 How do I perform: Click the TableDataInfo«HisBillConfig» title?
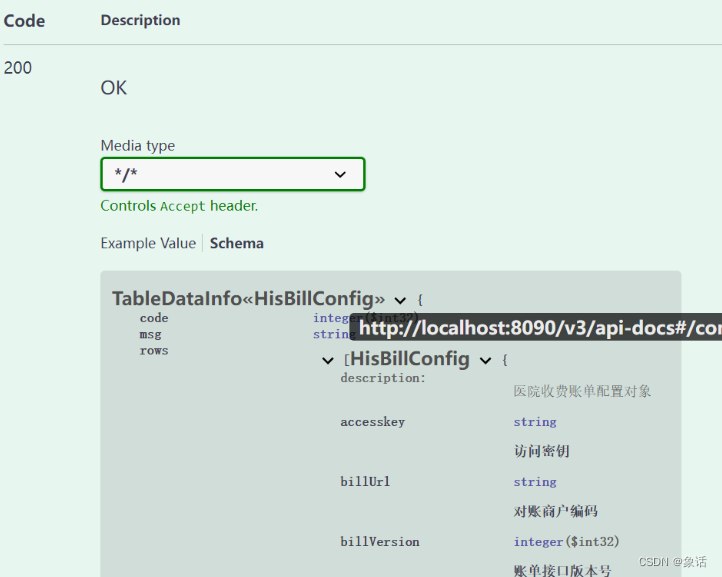click(x=249, y=298)
